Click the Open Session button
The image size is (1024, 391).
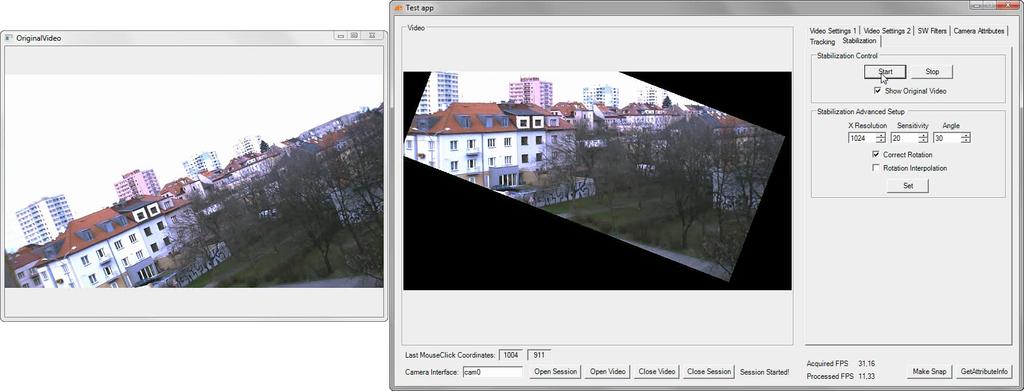[x=555, y=371]
